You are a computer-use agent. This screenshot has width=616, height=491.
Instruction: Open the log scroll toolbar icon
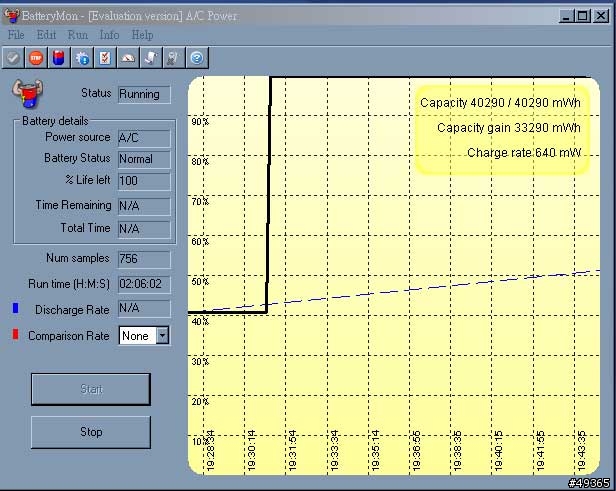(151, 58)
